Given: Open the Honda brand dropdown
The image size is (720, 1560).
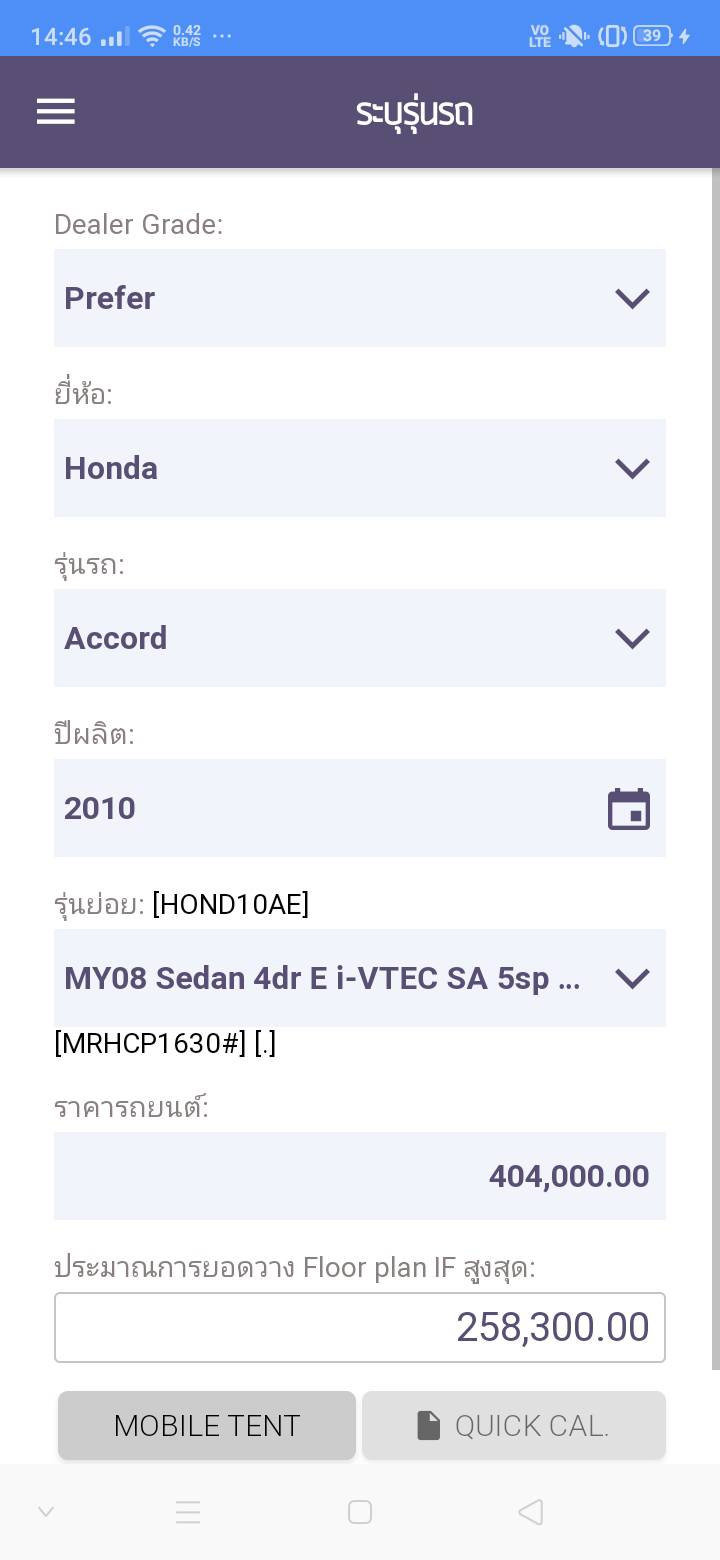Looking at the screenshot, I should (360, 468).
